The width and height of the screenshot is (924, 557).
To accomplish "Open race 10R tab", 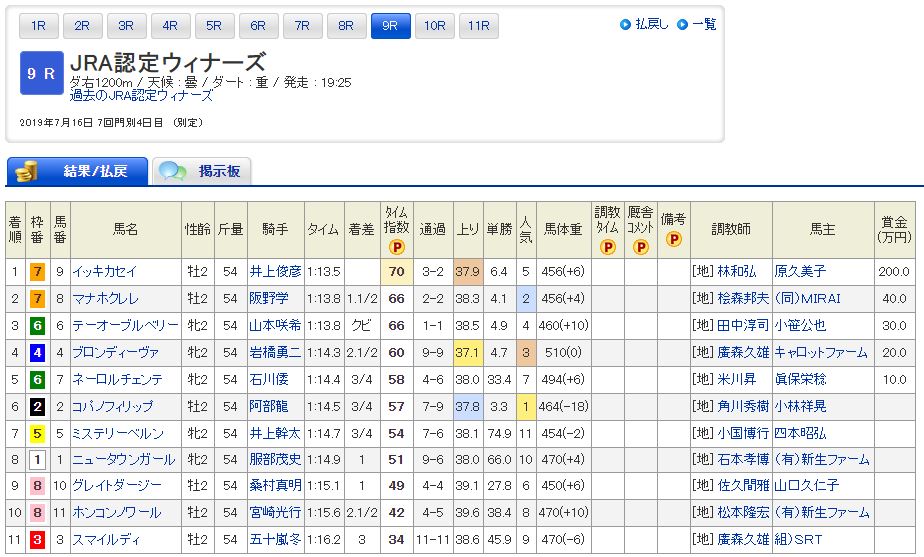I will tap(435, 26).
